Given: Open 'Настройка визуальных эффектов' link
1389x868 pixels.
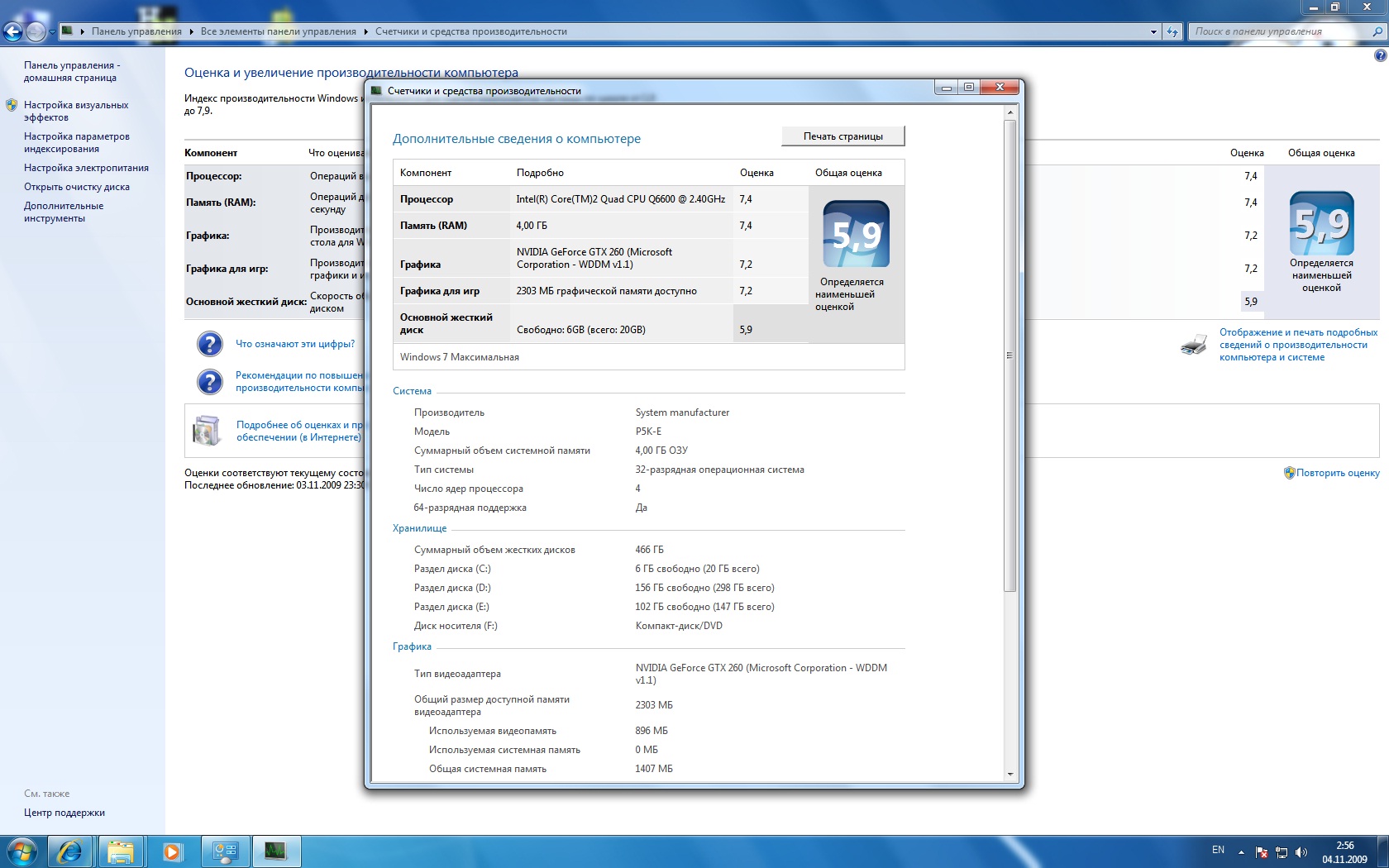Looking at the screenshot, I should pyautogui.click(x=76, y=111).
